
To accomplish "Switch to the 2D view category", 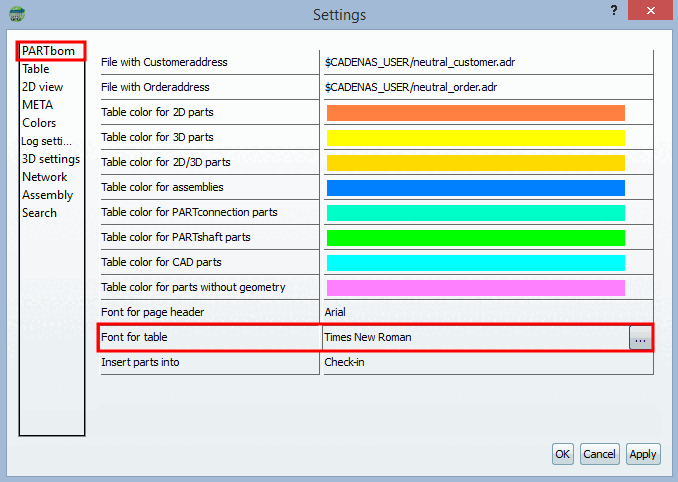I will click(x=42, y=87).
